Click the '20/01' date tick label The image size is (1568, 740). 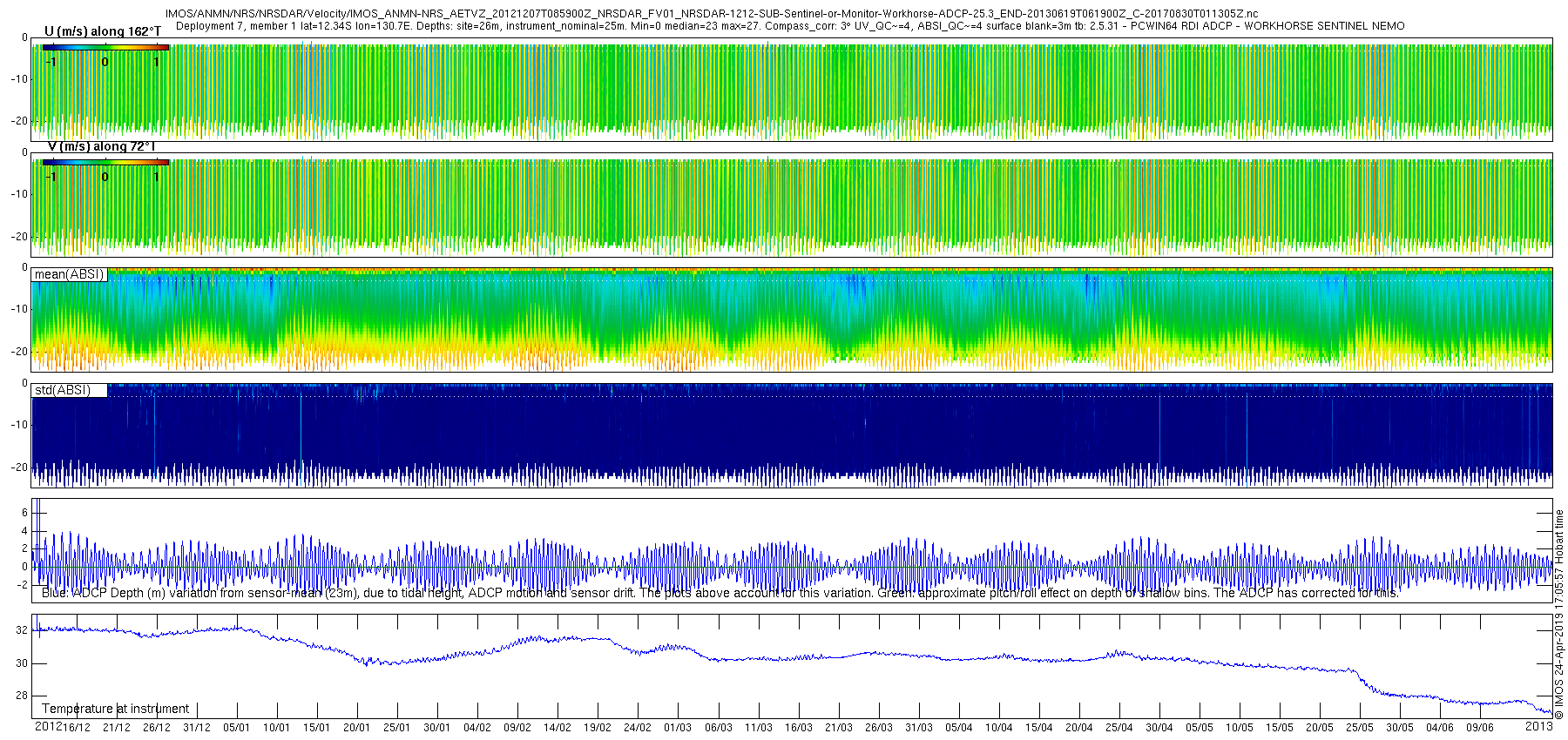(x=357, y=728)
